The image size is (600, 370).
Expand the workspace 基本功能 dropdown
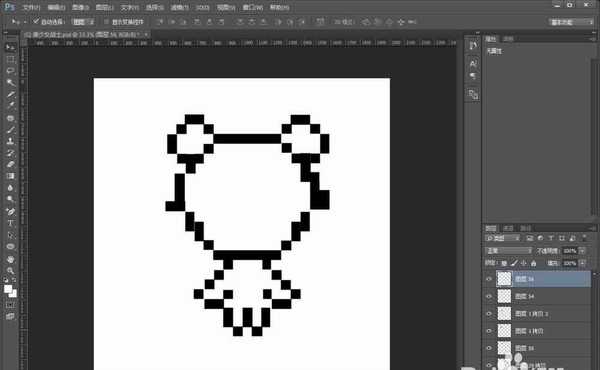(x=571, y=22)
